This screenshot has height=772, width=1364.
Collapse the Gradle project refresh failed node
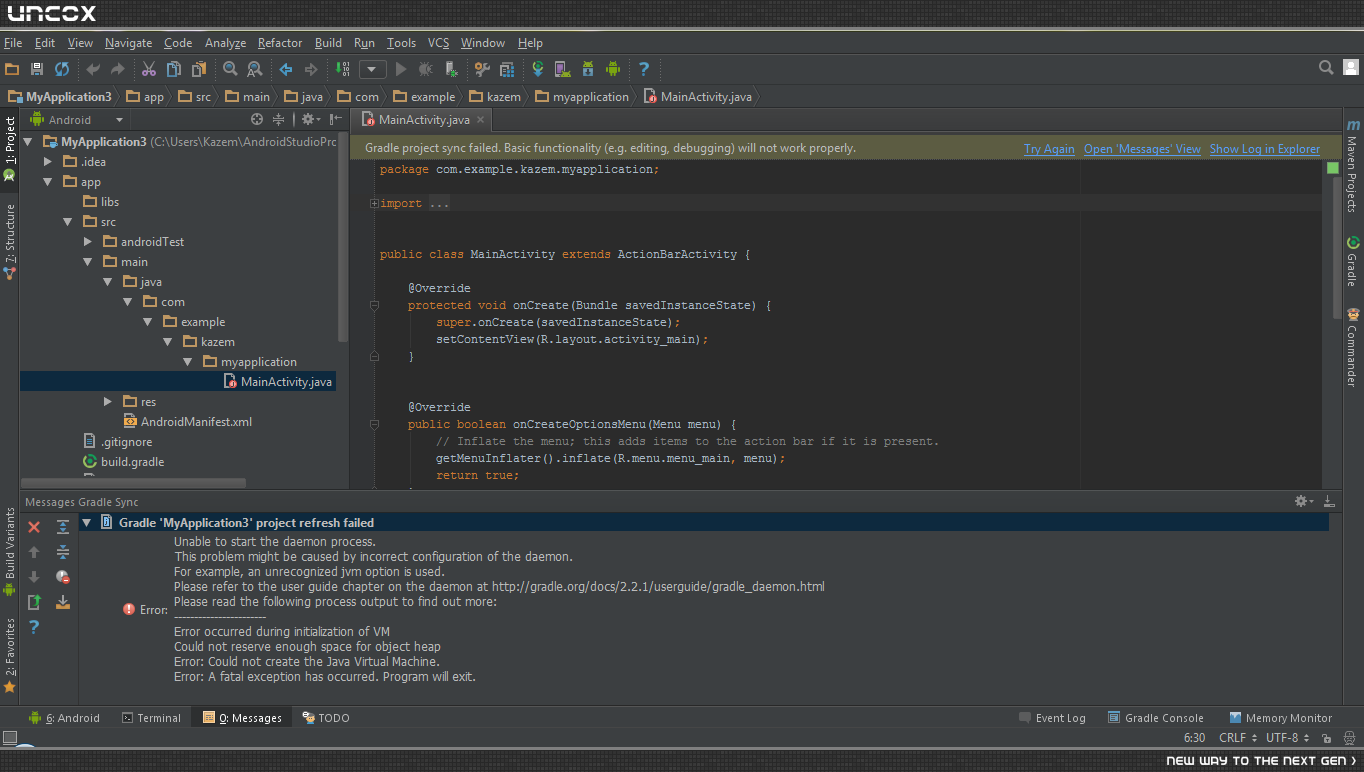87,522
